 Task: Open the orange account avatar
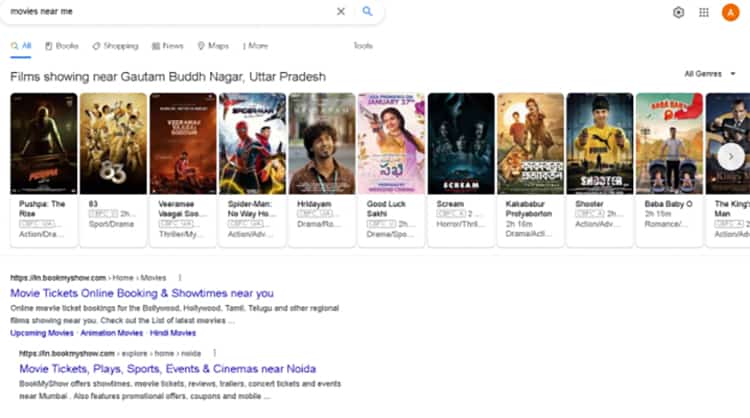pos(730,12)
